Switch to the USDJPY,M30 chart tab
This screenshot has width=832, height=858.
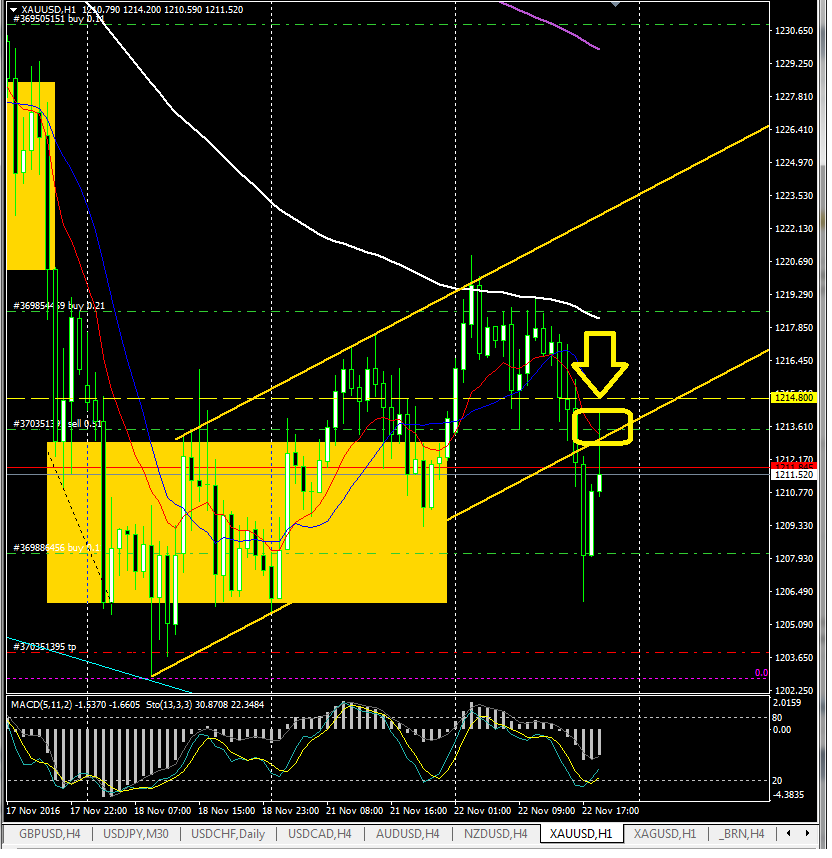[136, 834]
